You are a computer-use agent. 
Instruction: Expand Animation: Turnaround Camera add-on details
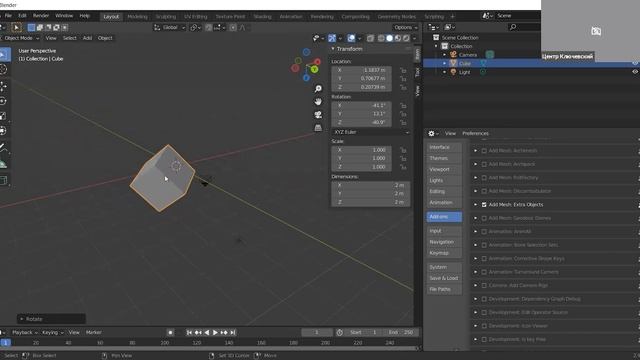click(476, 272)
